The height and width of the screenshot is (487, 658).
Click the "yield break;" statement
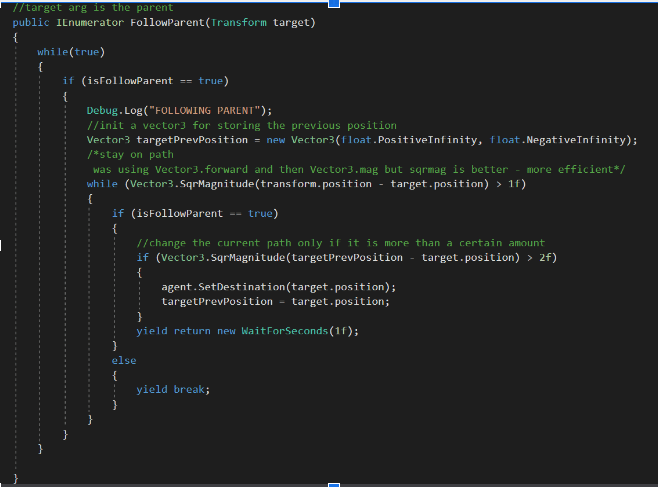tap(173, 390)
